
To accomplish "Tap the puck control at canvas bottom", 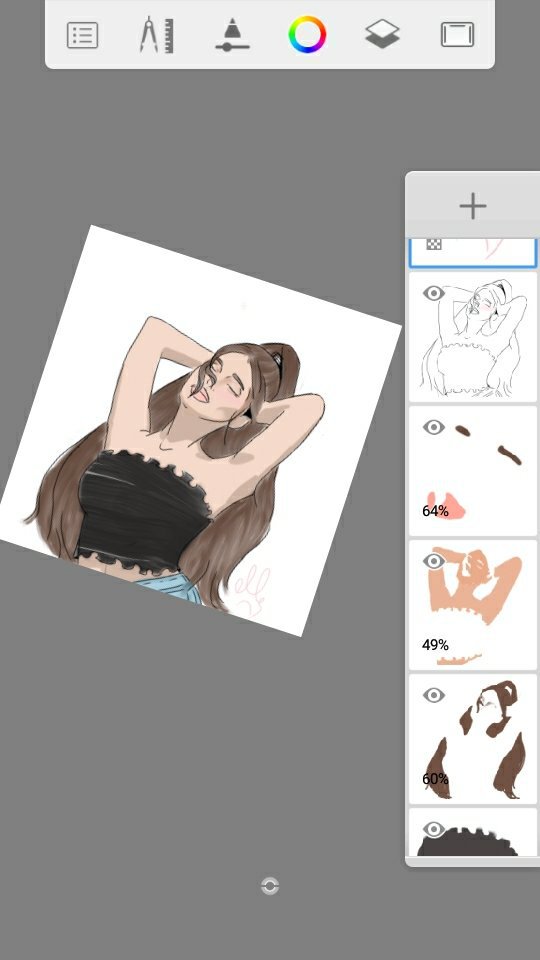I will [x=270, y=886].
